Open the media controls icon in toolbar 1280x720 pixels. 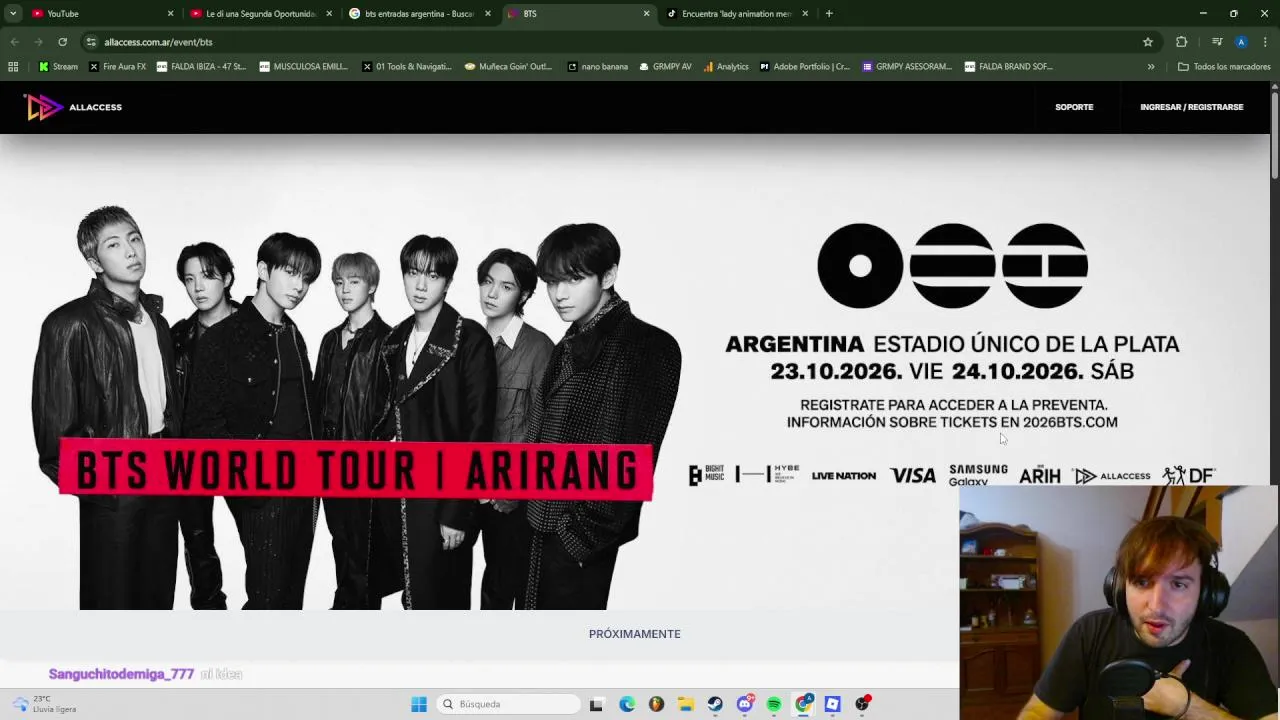(x=1217, y=42)
